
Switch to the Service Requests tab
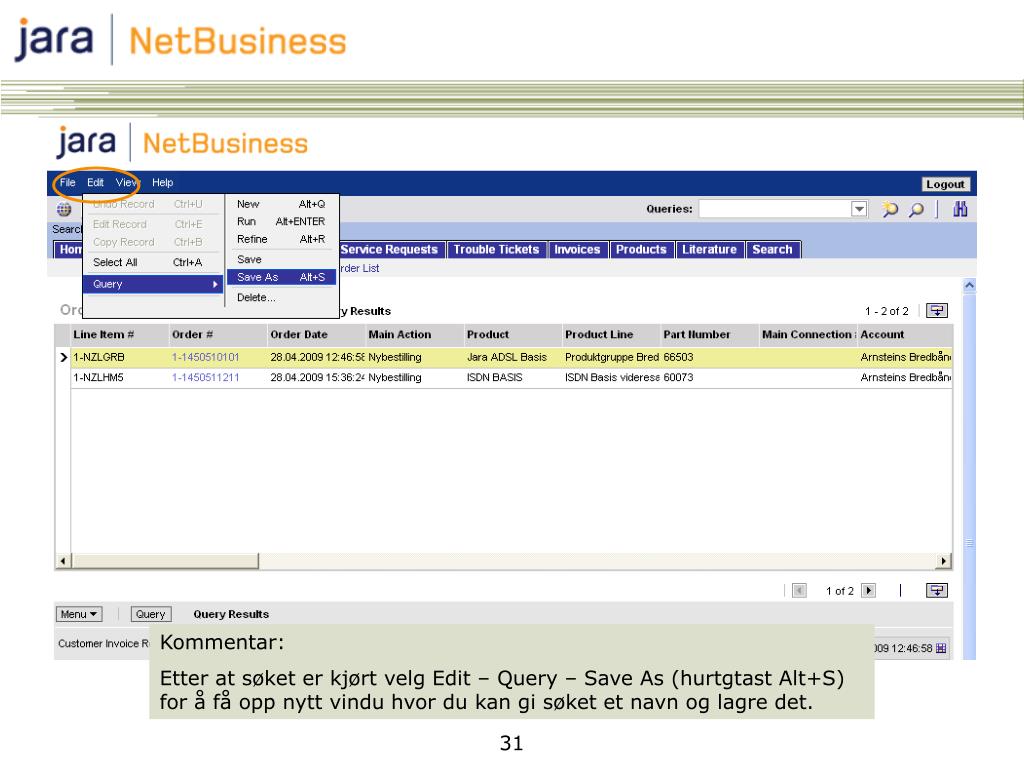[x=391, y=249]
